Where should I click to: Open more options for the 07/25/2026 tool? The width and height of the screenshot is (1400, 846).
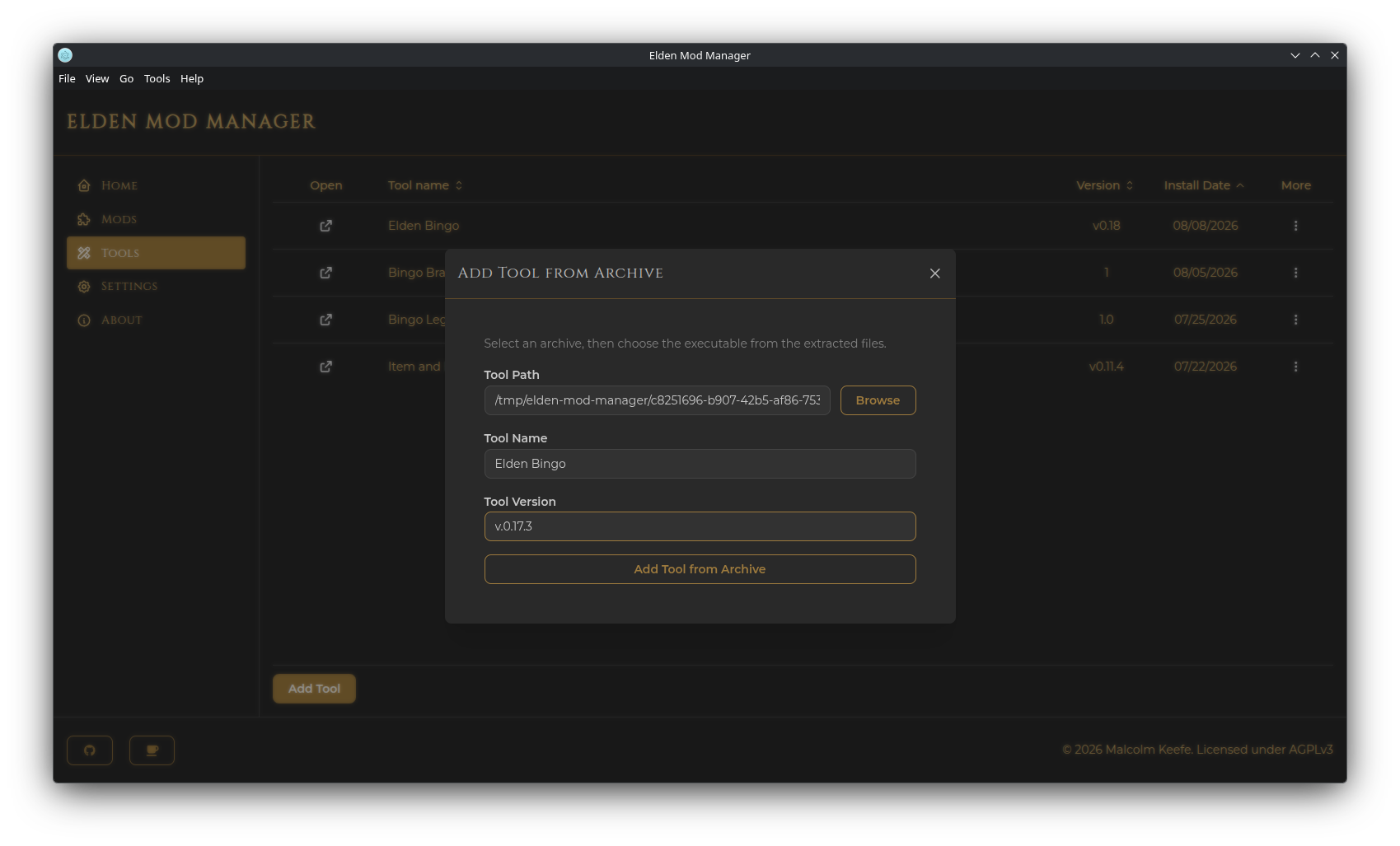[1295, 320]
